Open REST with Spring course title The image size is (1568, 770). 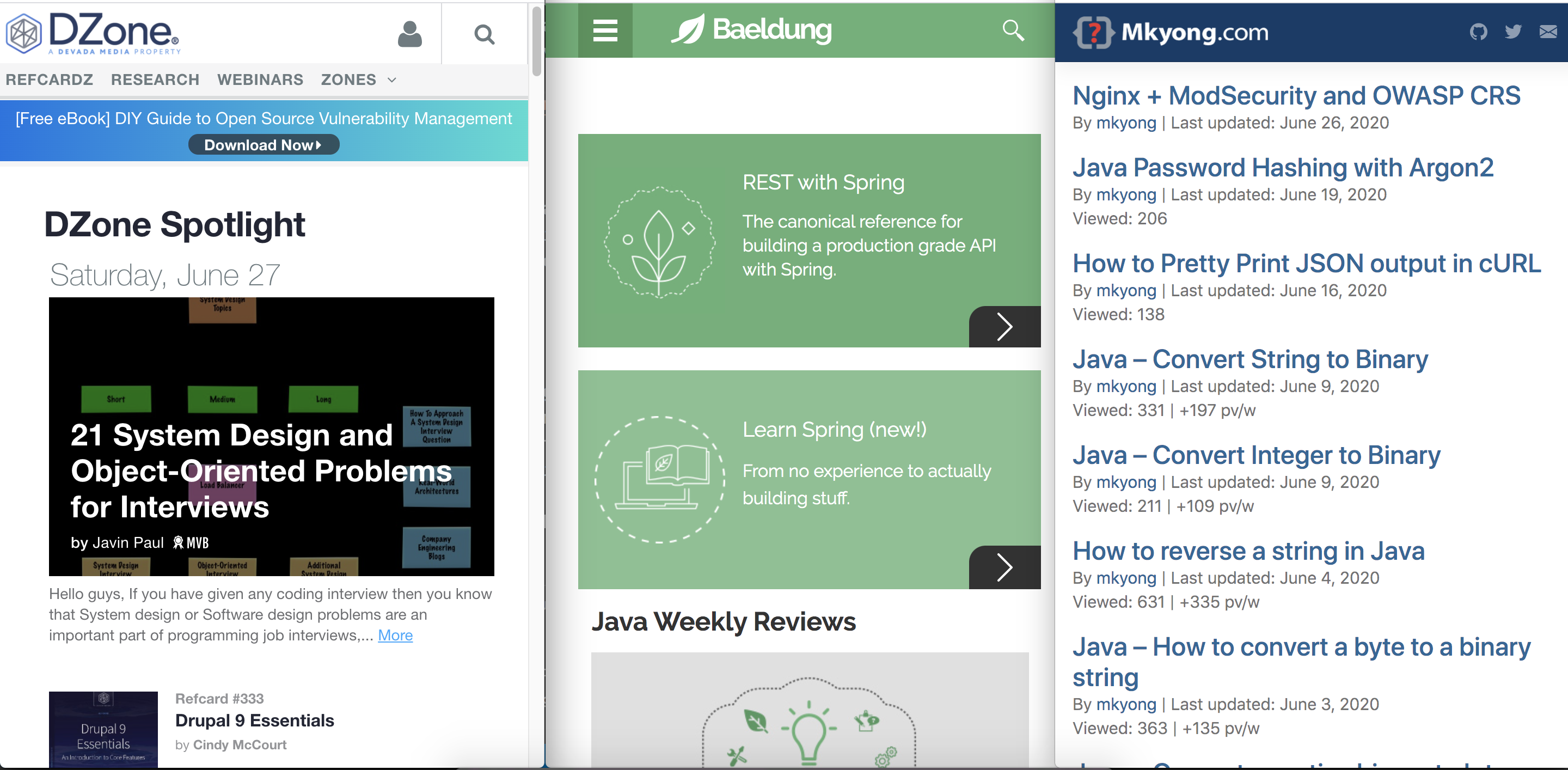point(823,182)
